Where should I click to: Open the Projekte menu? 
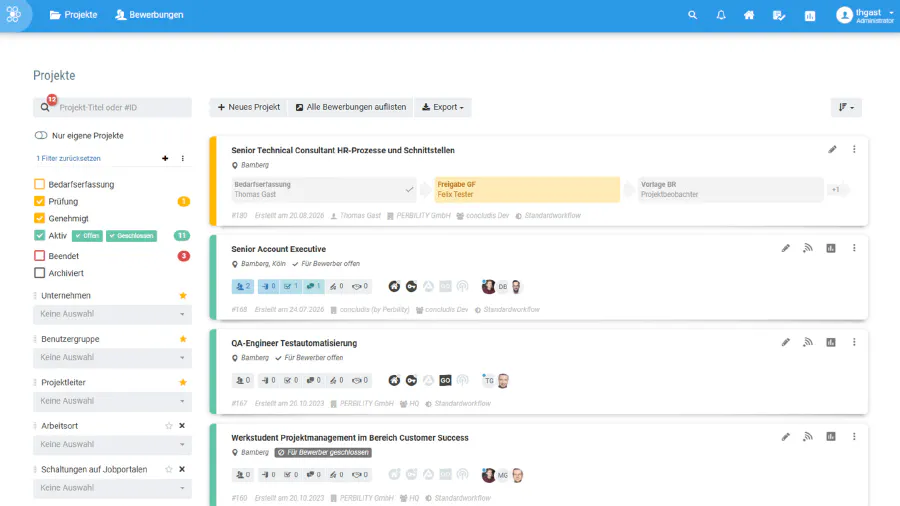73,15
